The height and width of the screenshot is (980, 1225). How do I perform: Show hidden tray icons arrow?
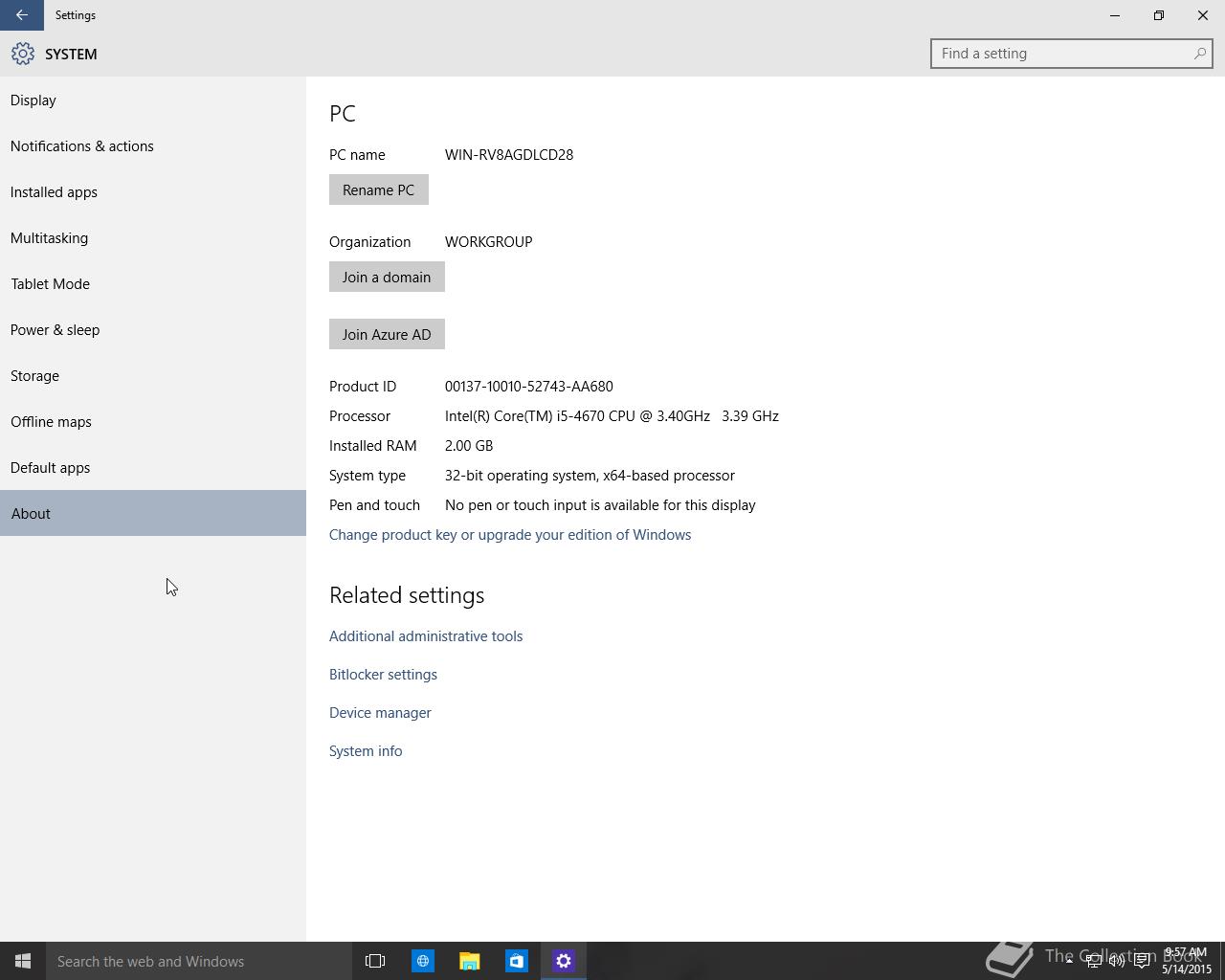tap(1069, 961)
